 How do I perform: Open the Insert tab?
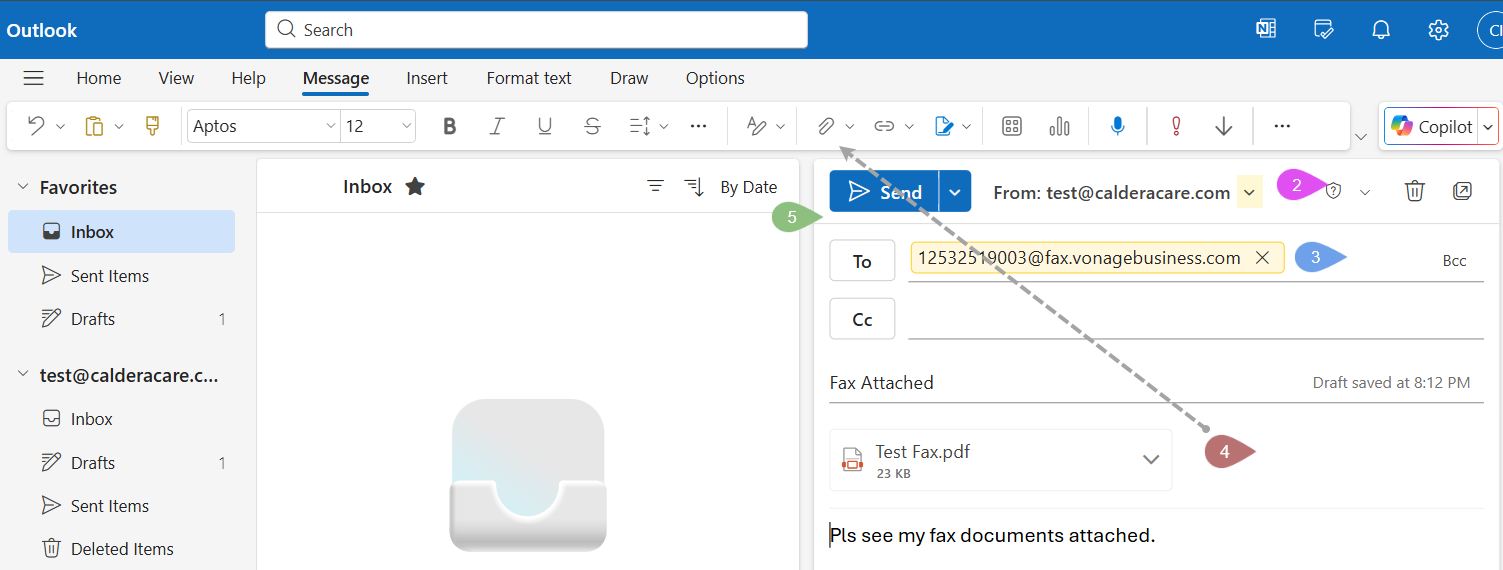pyautogui.click(x=427, y=78)
